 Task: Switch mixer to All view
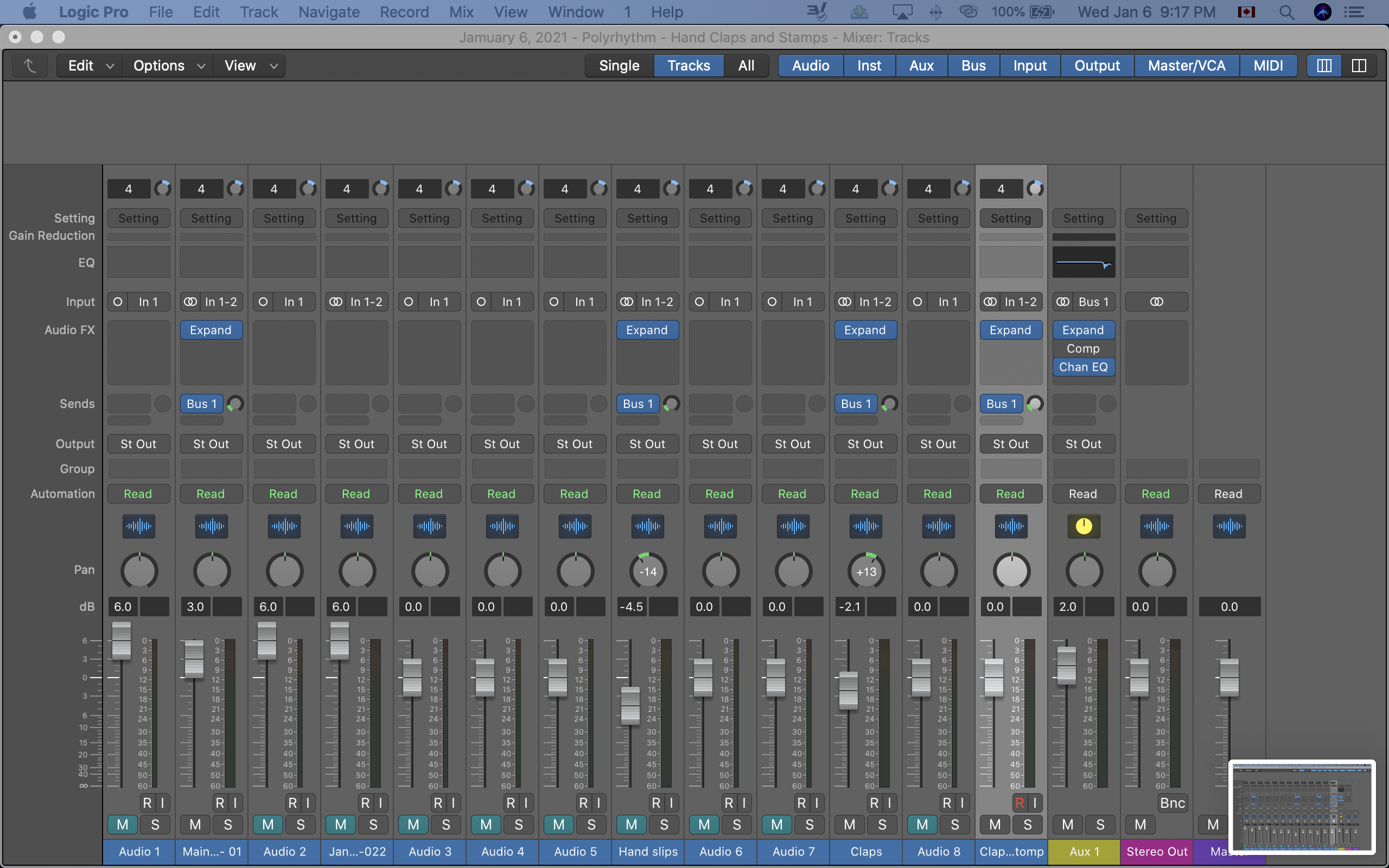click(x=746, y=66)
